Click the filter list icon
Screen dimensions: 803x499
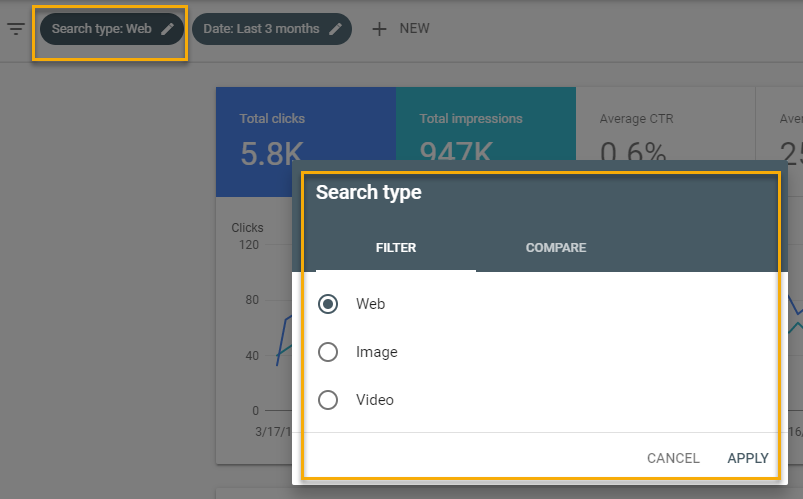pyautogui.click(x=15, y=29)
